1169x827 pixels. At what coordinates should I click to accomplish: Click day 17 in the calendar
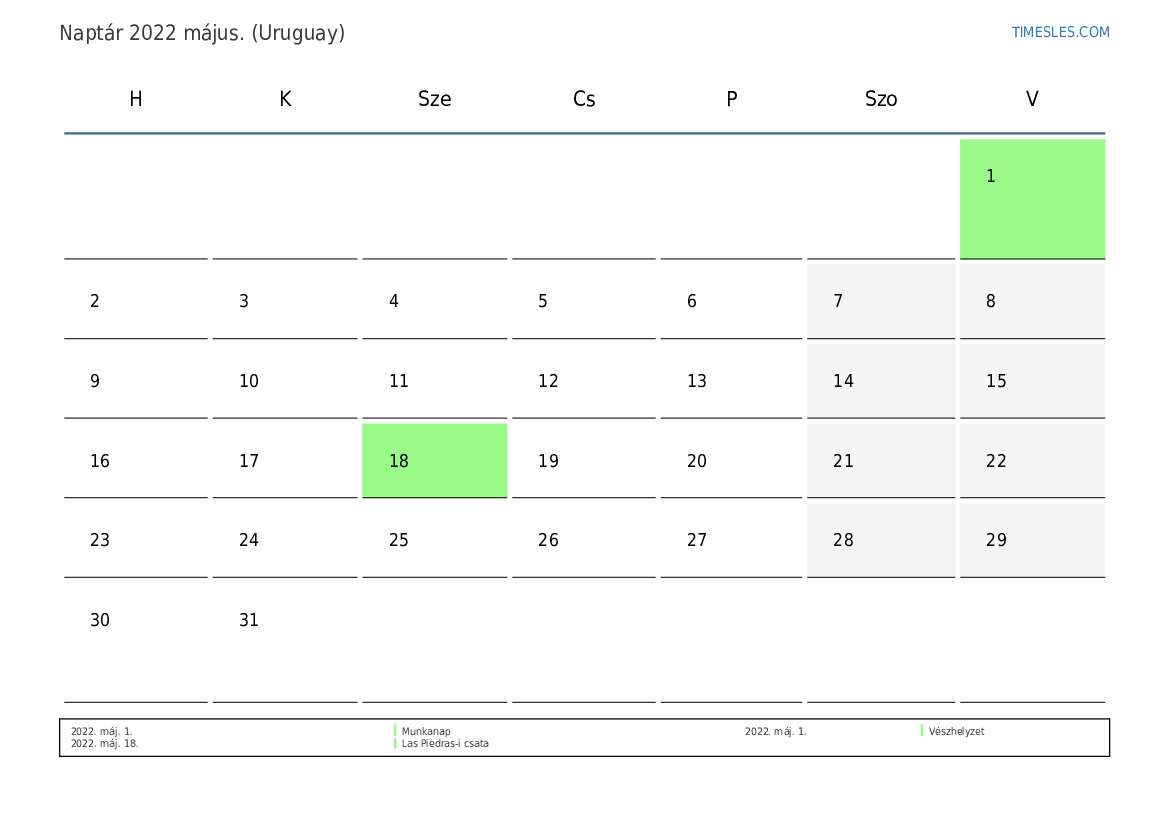click(285, 460)
